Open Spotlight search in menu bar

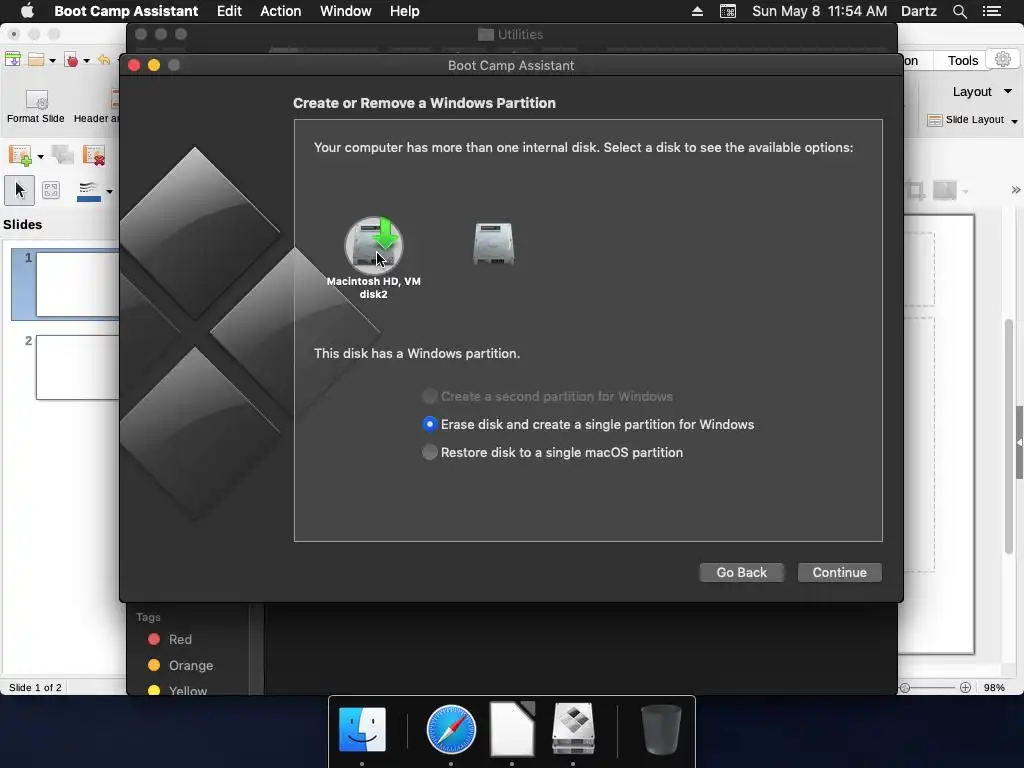coord(959,11)
